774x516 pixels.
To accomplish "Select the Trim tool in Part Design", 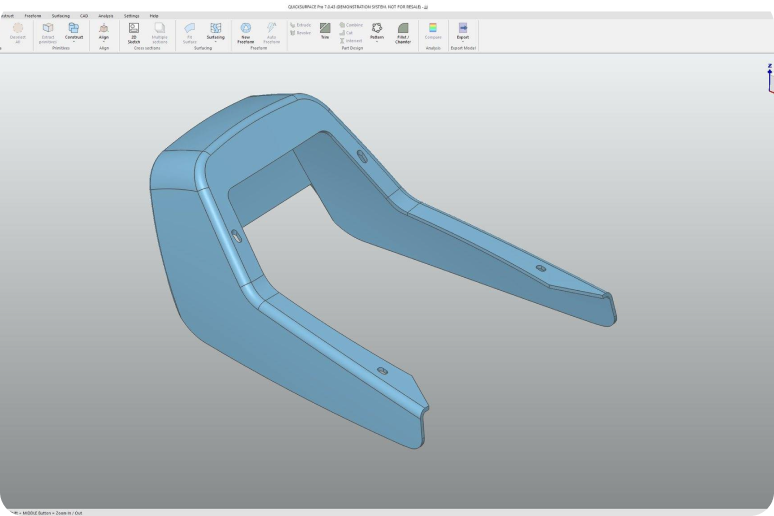I will click(x=325, y=30).
